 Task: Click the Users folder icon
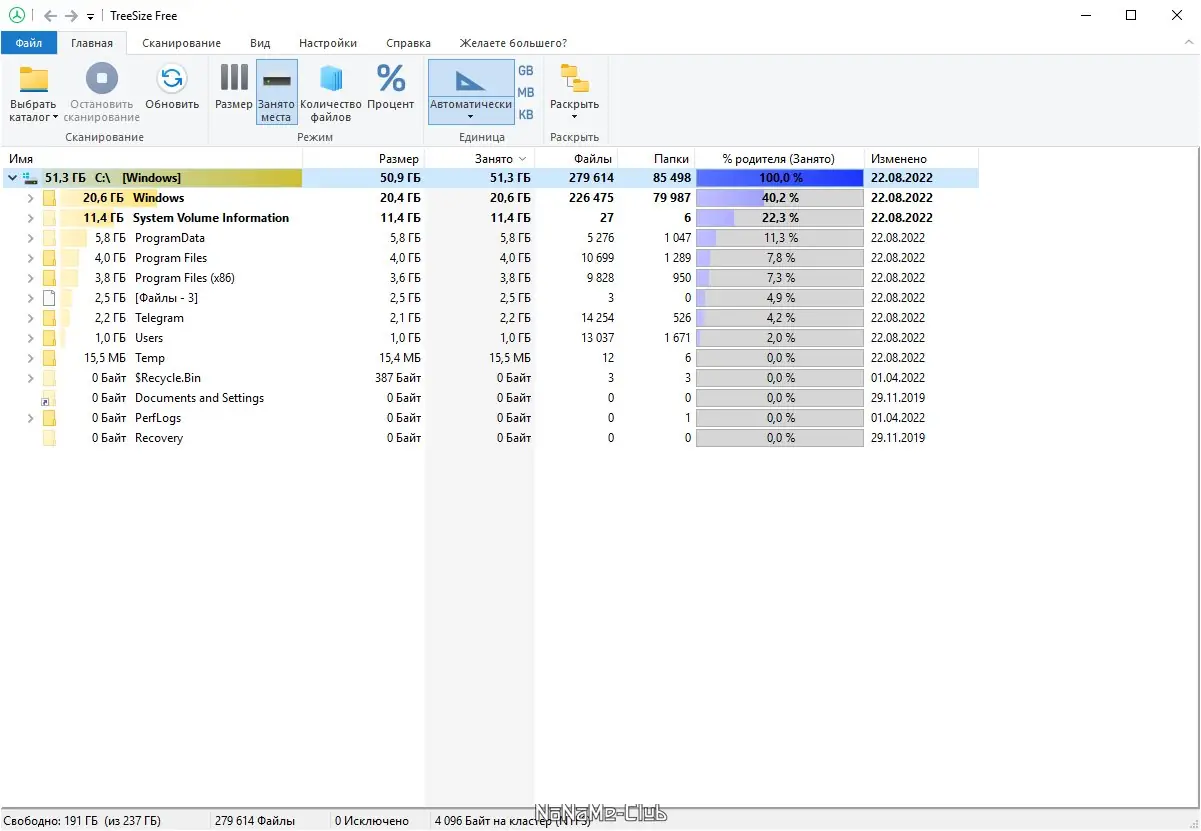tap(49, 338)
